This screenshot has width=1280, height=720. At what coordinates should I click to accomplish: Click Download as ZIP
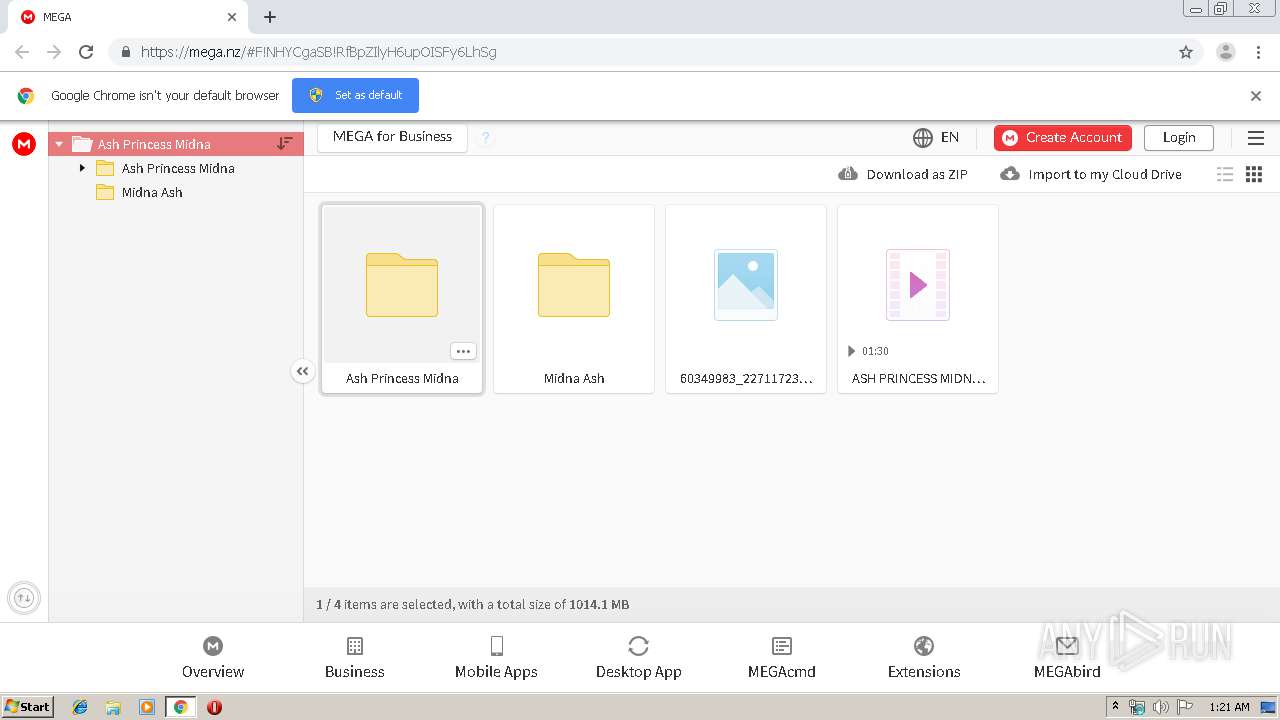pyautogui.click(x=903, y=174)
